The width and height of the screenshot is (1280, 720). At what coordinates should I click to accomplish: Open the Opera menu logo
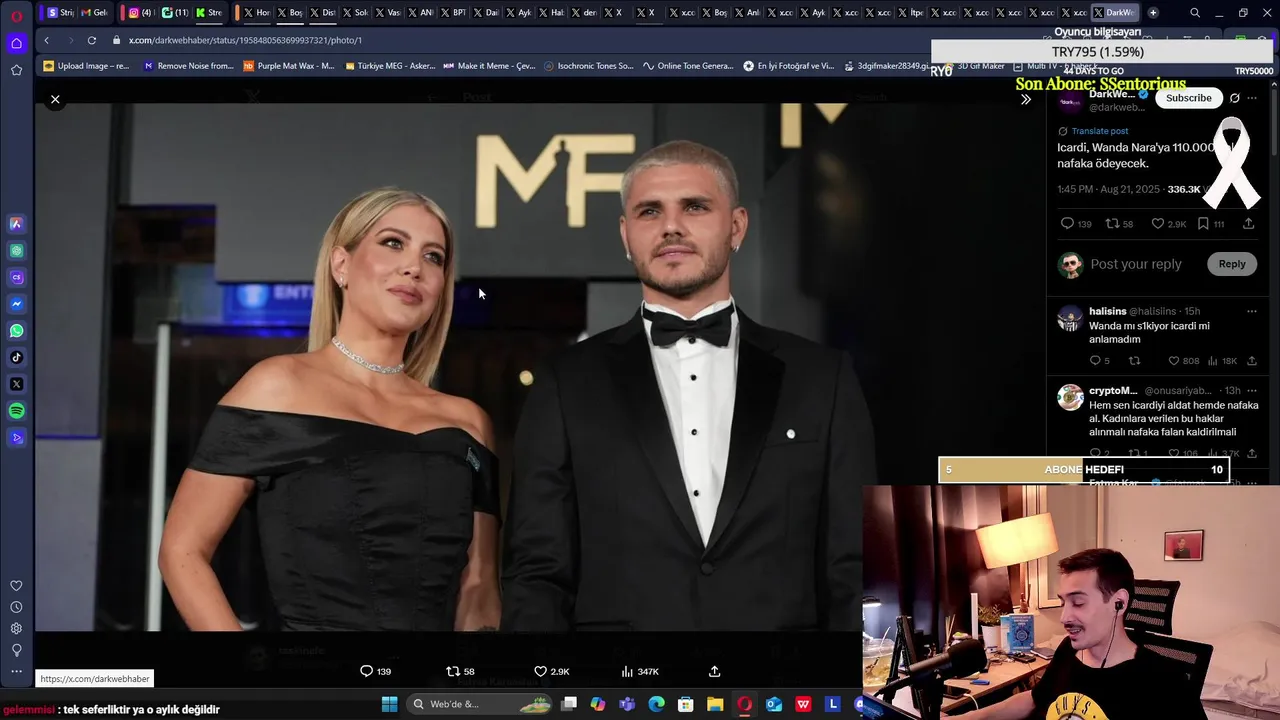tap(17, 14)
